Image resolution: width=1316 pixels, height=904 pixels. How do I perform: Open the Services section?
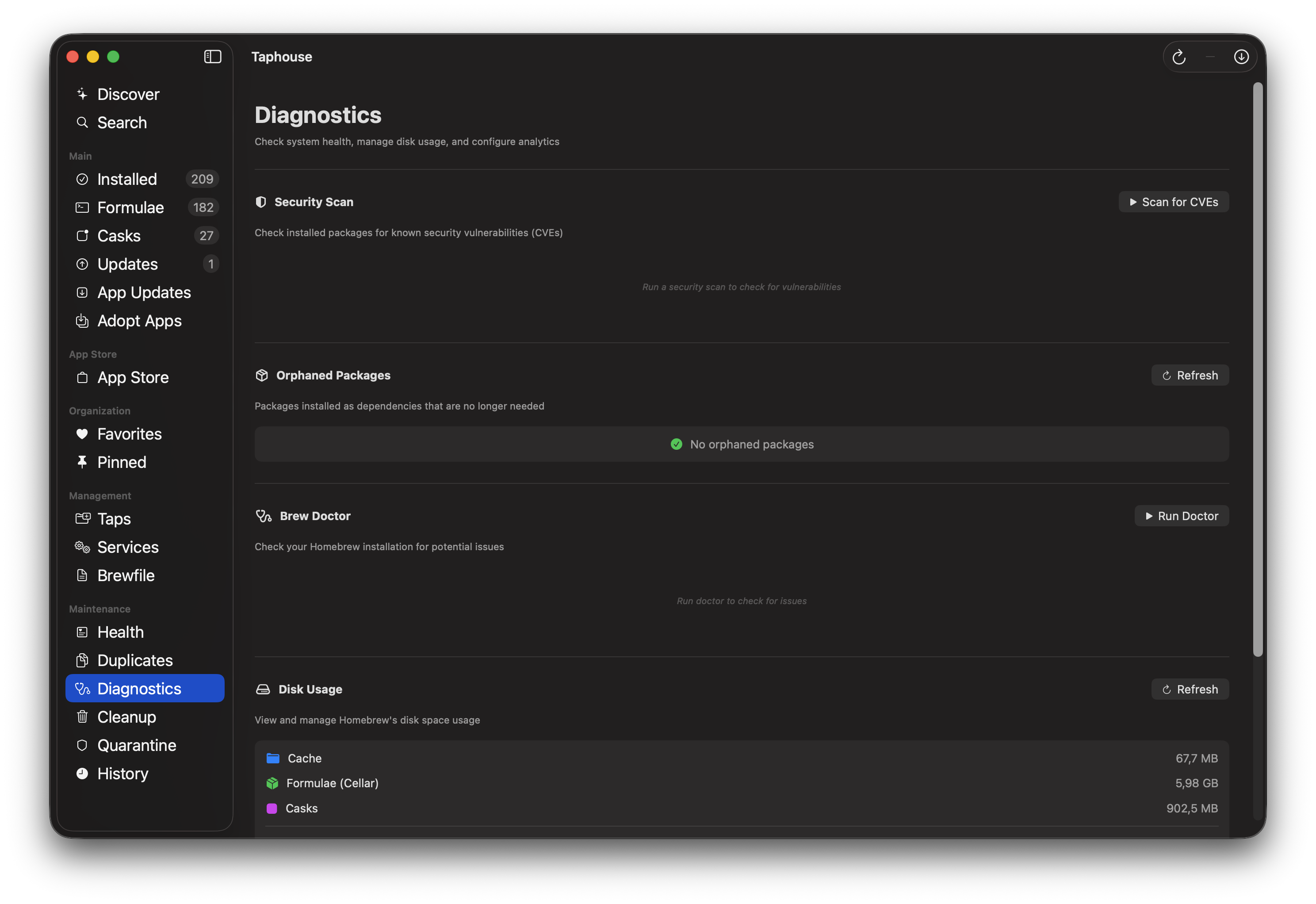pyautogui.click(x=128, y=547)
